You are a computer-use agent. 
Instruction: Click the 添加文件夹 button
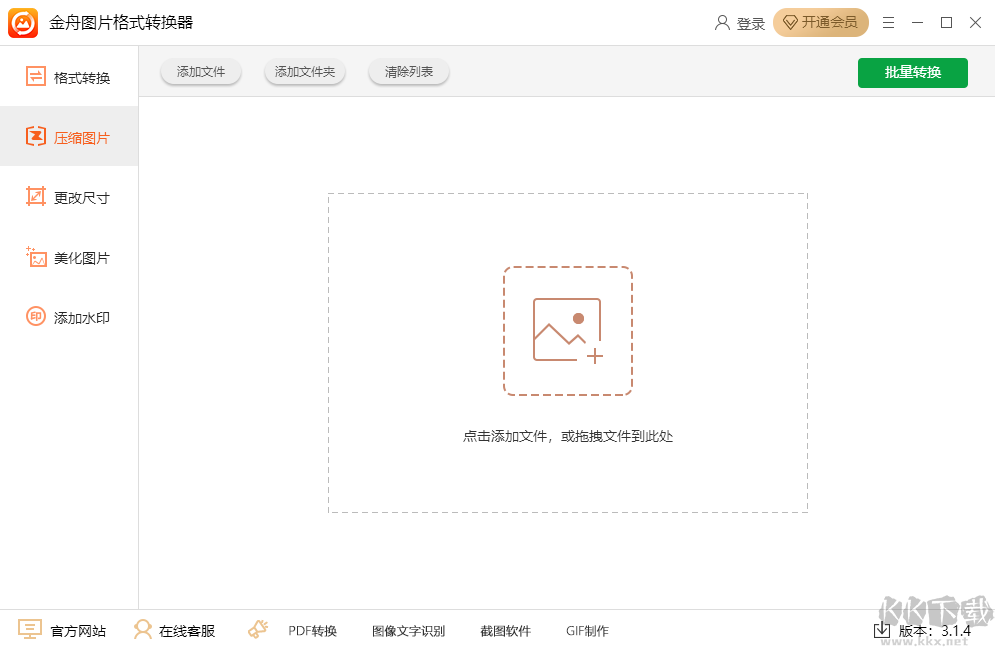[304, 71]
